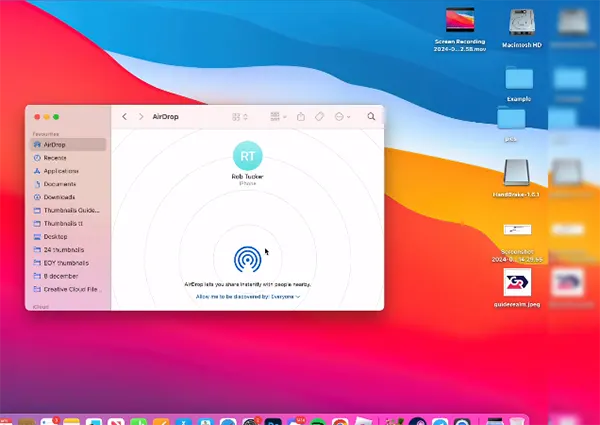Open Documents in the sidebar
The height and width of the screenshot is (425, 600).
pyautogui.click(x=68, y=184)
